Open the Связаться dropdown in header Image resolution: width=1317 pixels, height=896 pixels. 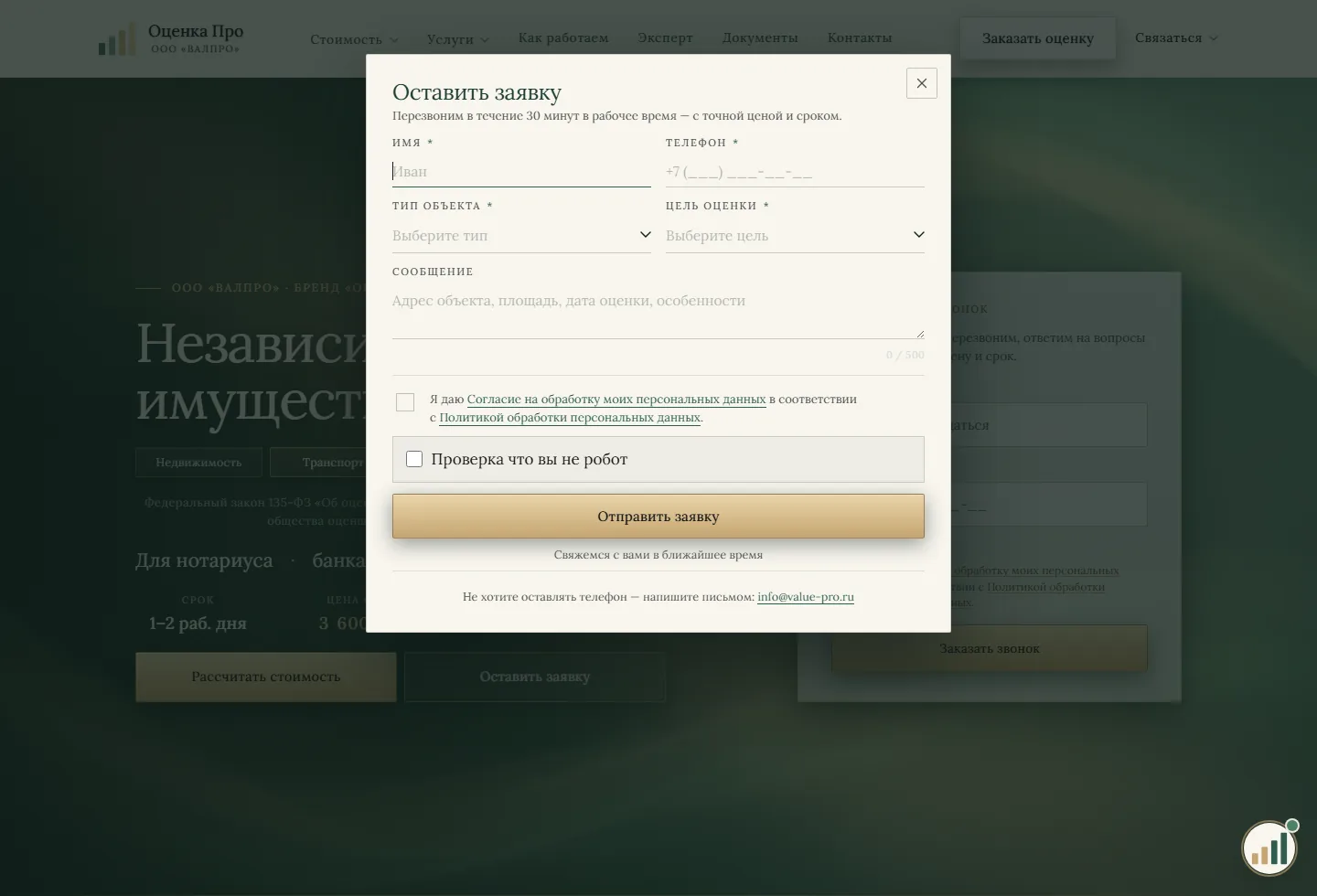coord(1176,38)
